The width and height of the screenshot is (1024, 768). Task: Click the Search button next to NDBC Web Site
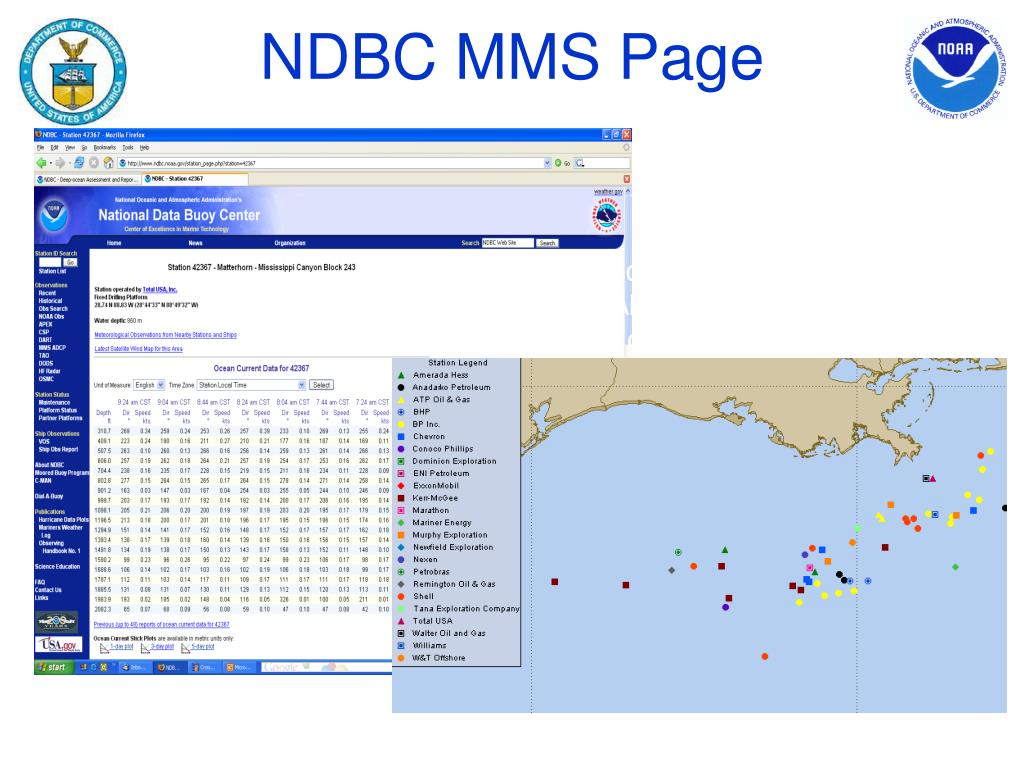pyautogui.click(x=547, y=243)
